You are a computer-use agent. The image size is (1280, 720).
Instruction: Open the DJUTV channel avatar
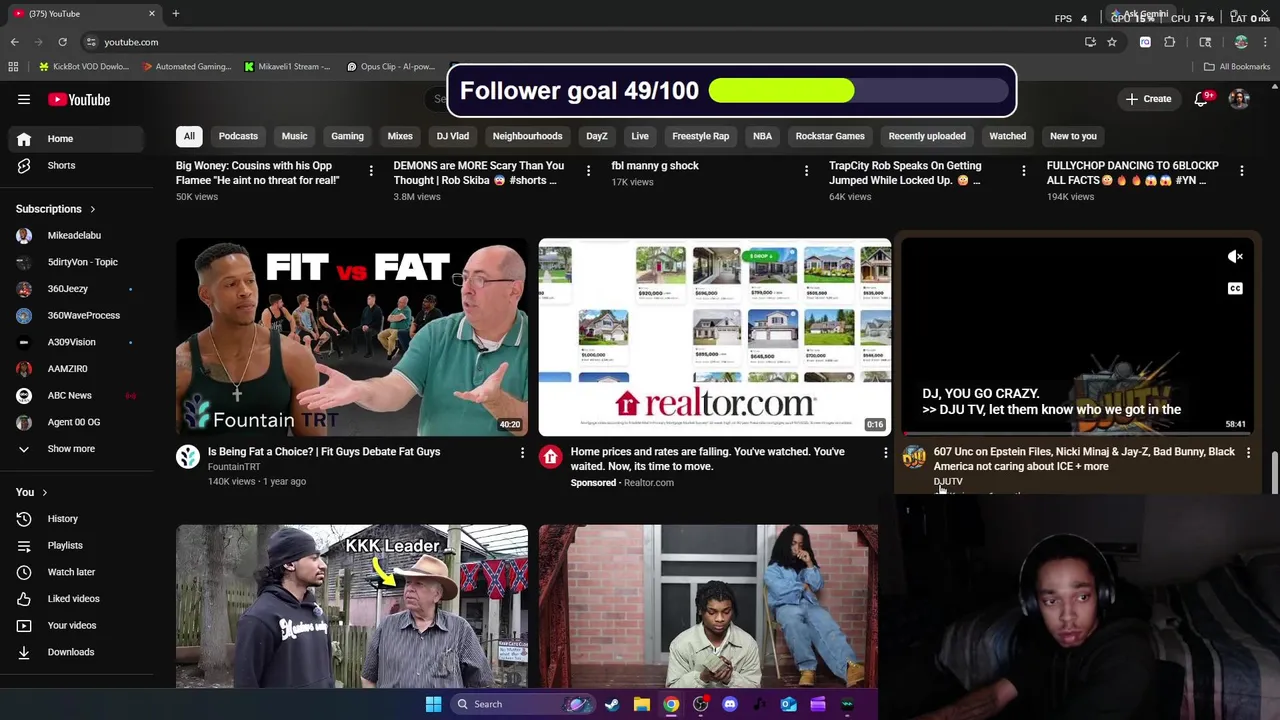(914, 458)
